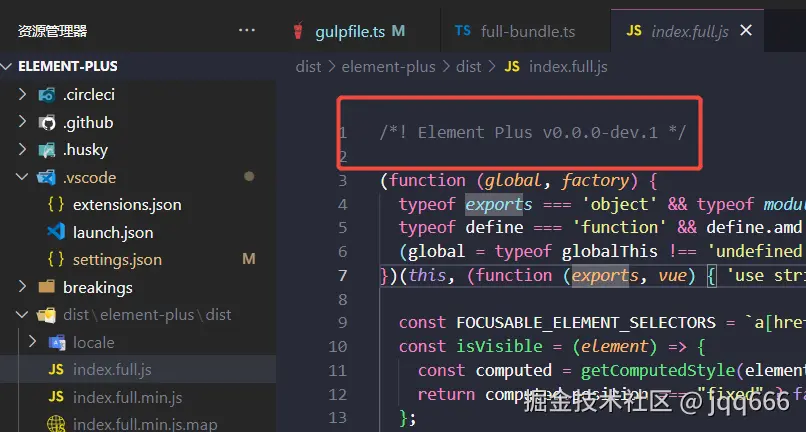Click the map icon beside index.full.min.js.map

click(56, 425)
